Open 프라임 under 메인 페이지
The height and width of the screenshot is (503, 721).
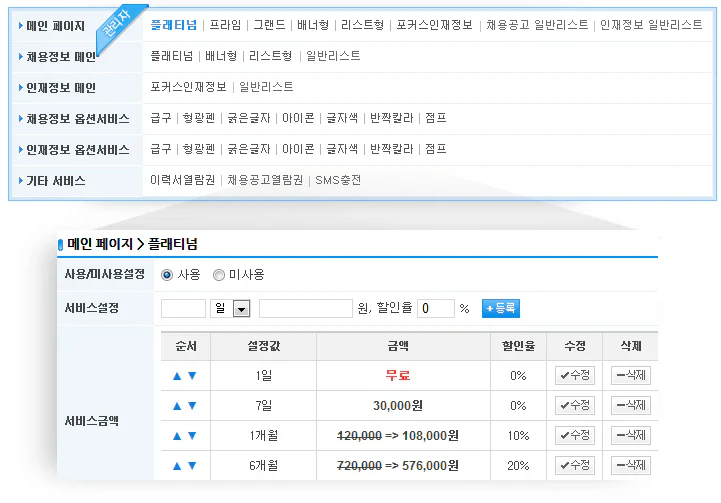tap(225, 25)
